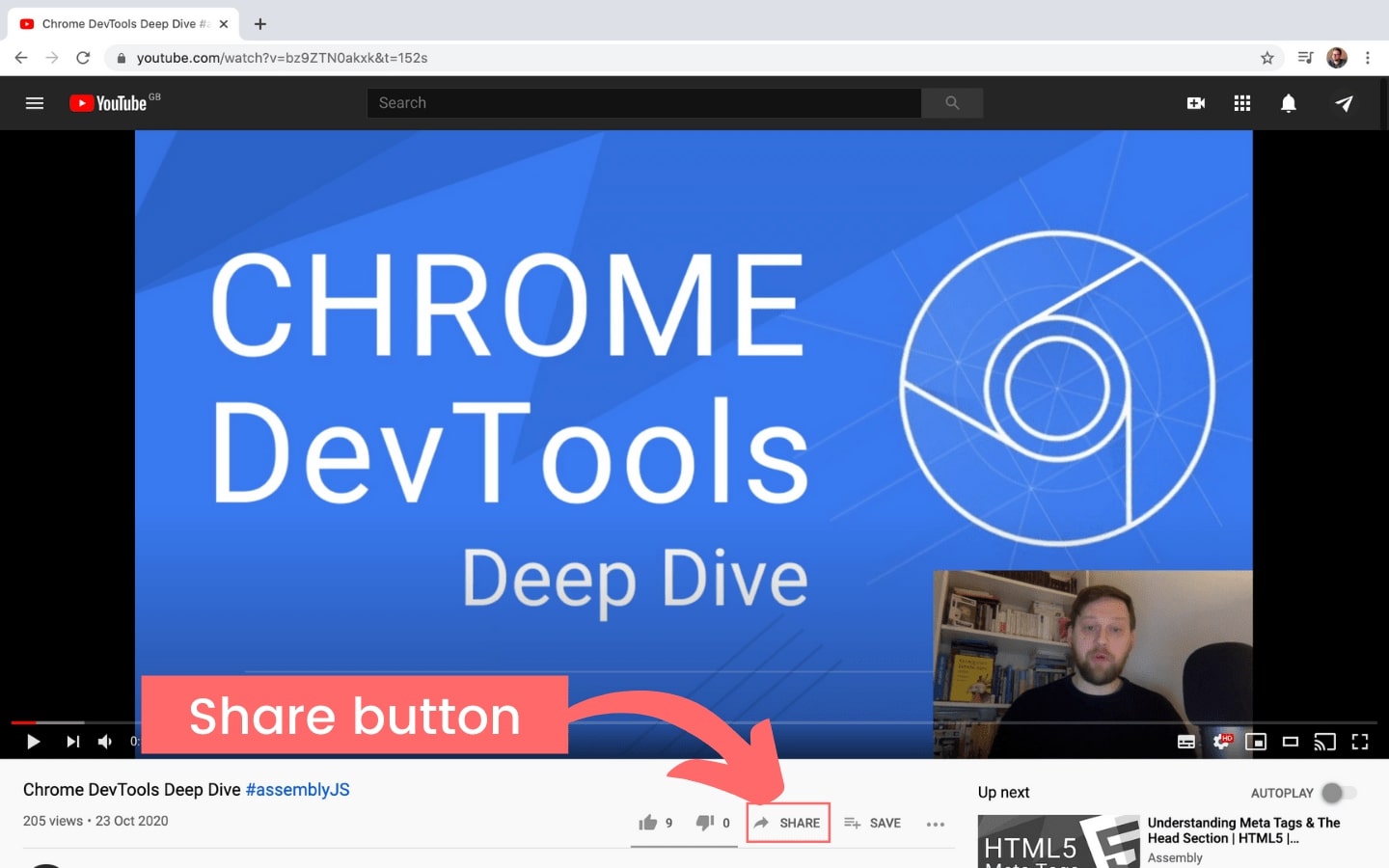Open Chrome three-dot menu
Viewport: 1389px width, 868px height.
click(1368, 58)
